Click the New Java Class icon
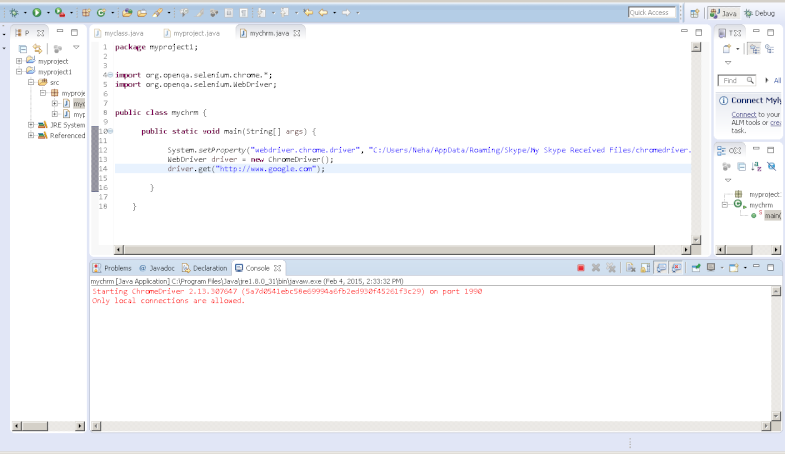Image resolution: width=800 pixels, height=475 pixels. coord(101,12)
